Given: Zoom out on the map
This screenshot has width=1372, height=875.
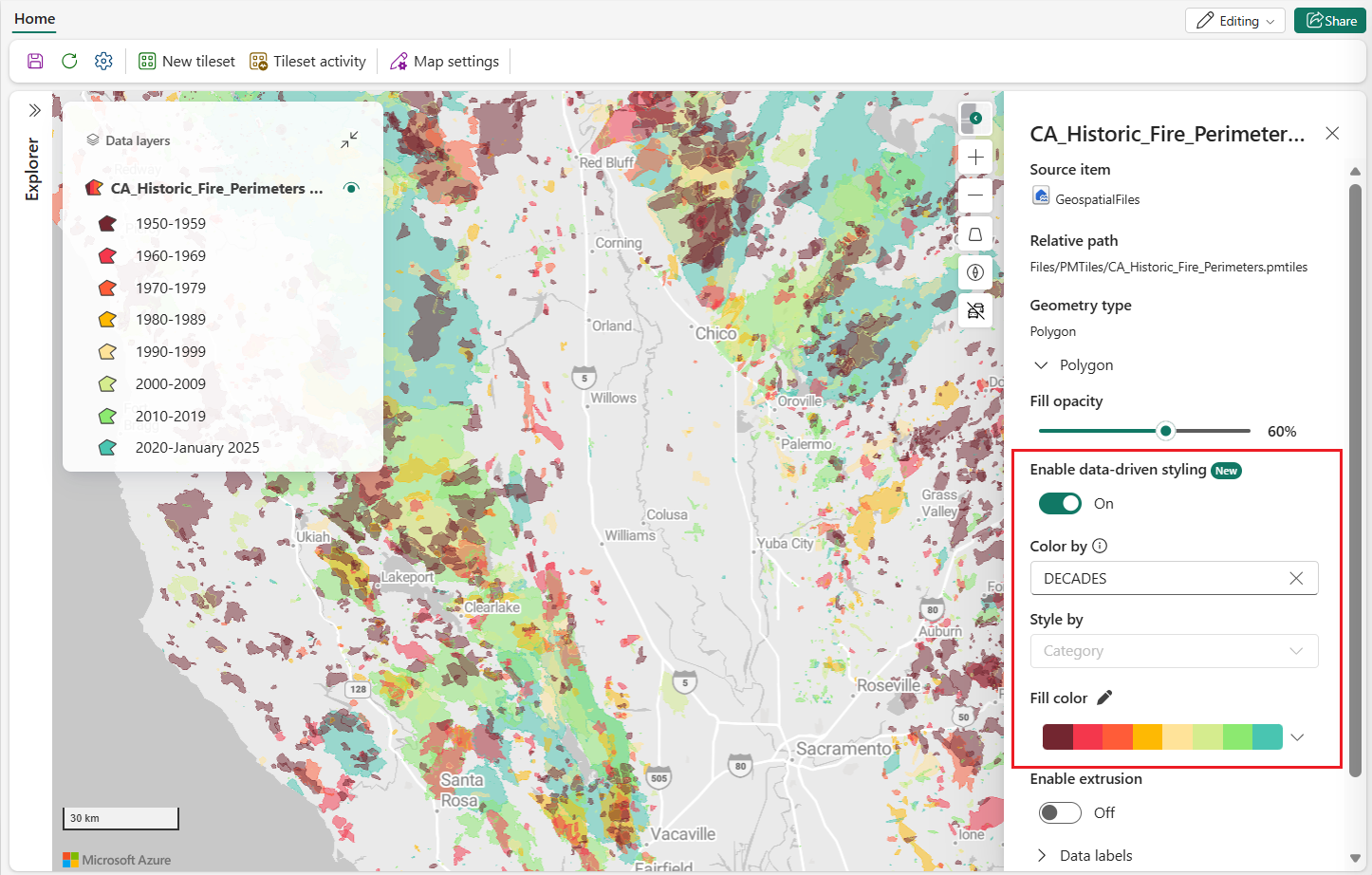Looking at the screenshot, I should click(x=975, y=195).
